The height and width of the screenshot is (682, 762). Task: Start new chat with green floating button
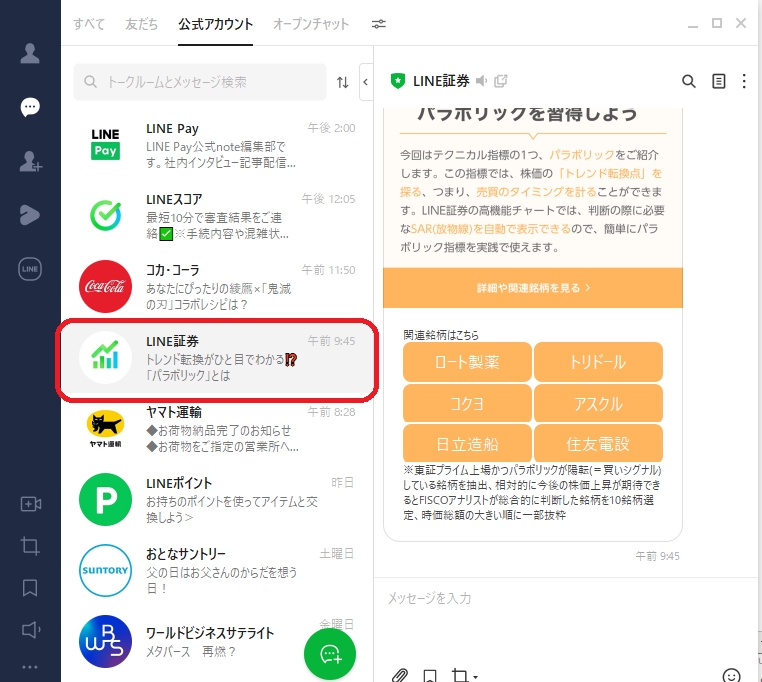click(330, 654)
